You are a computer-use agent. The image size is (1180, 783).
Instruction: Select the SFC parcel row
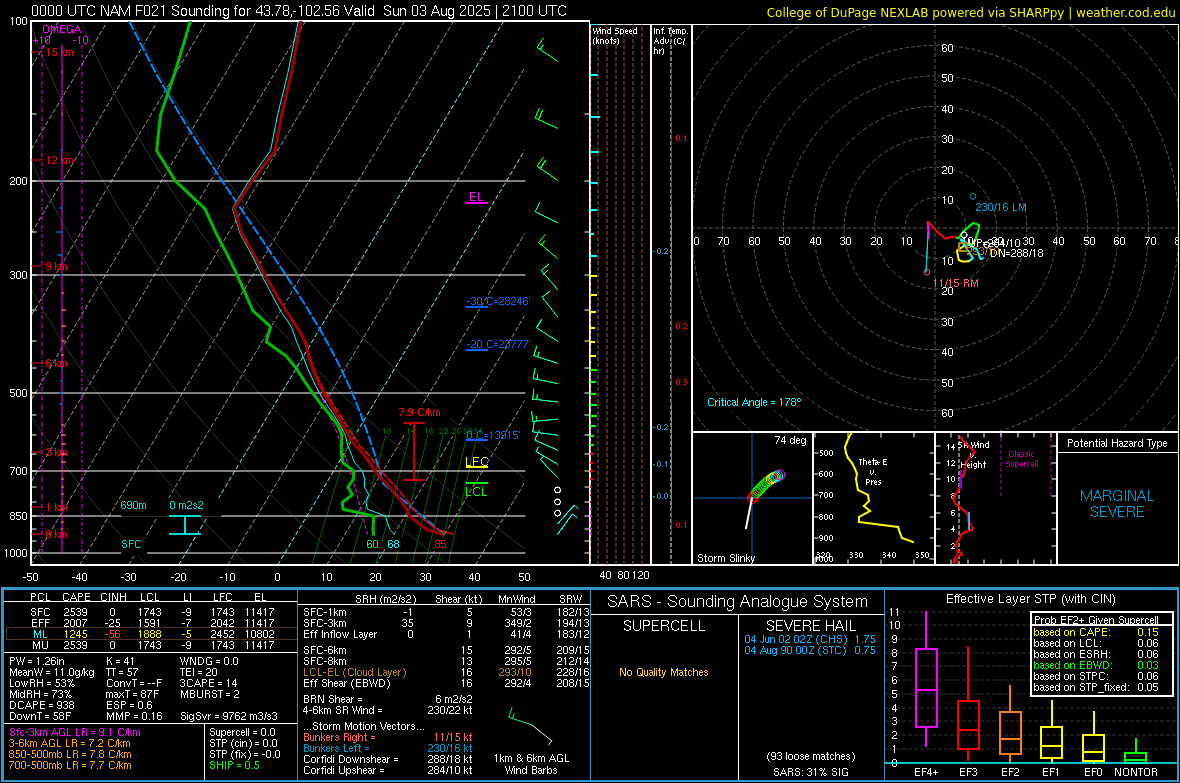[x=151, y=612]
